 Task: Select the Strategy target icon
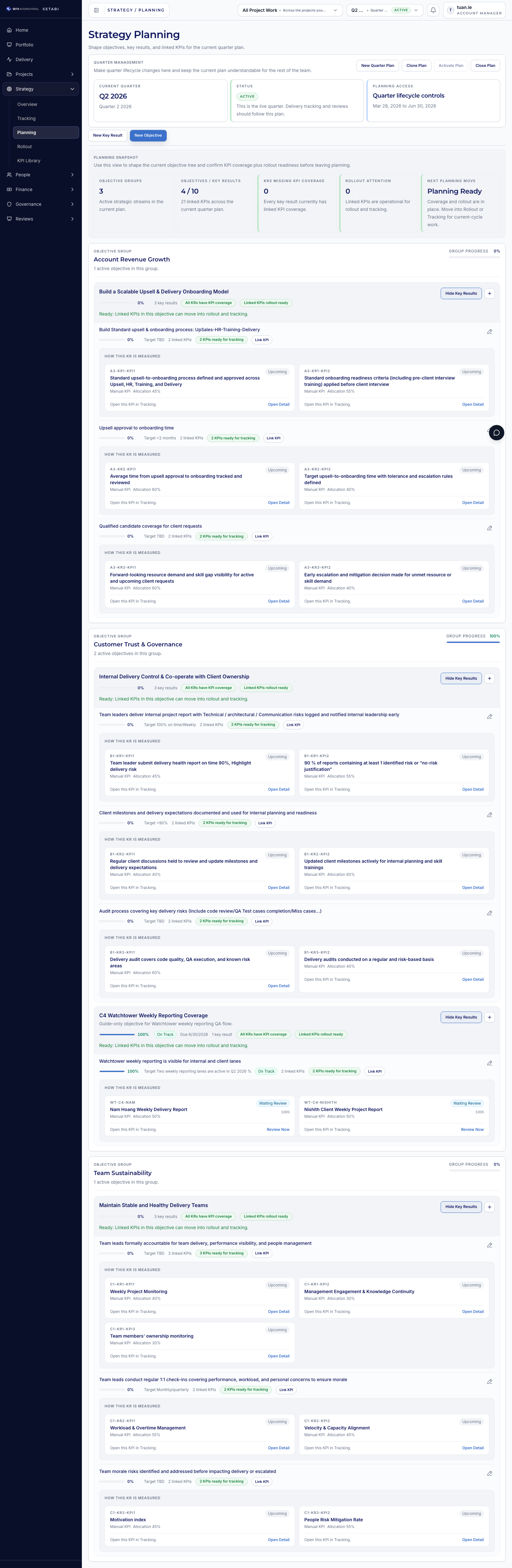point(9,88)
